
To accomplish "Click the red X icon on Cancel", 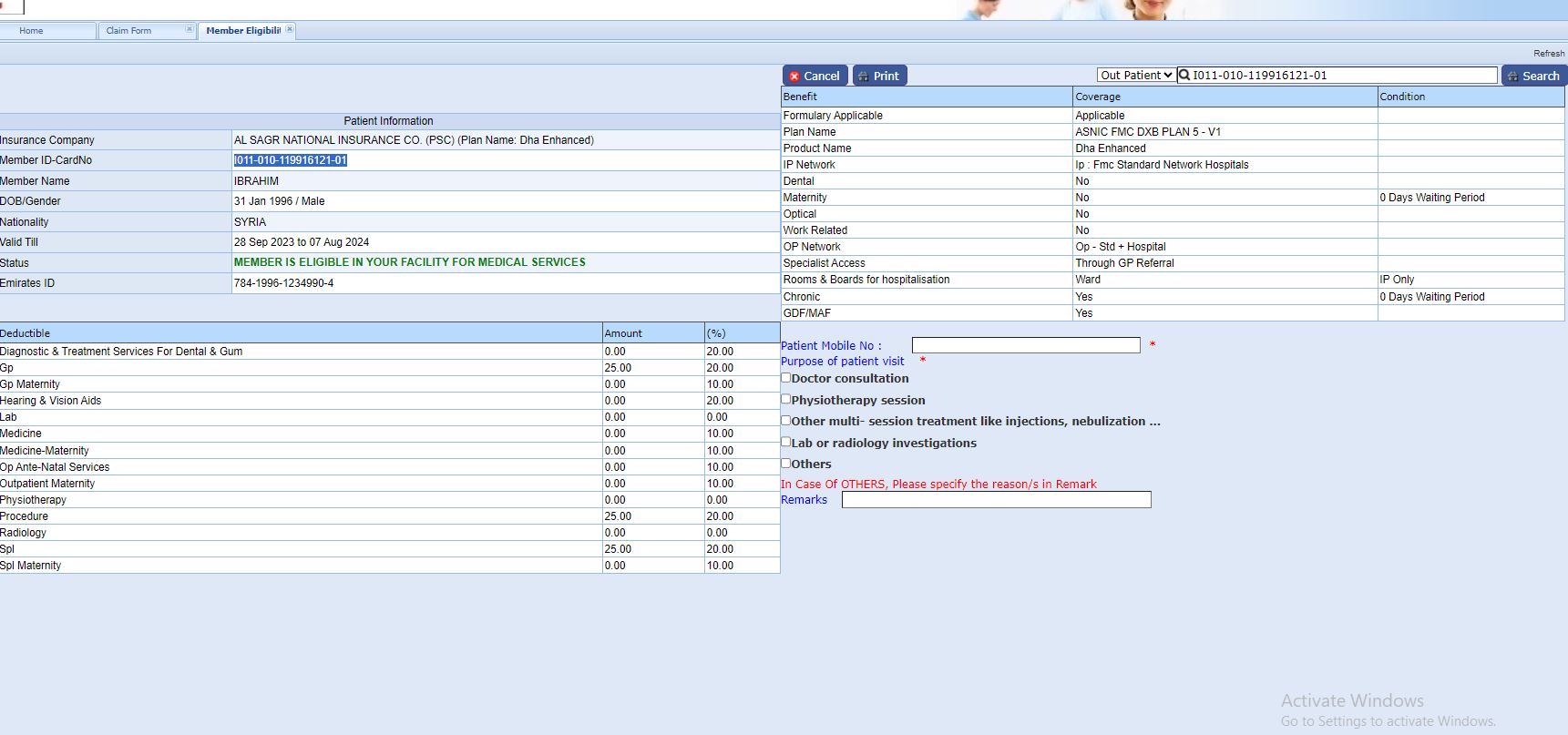I will point(794,77).
